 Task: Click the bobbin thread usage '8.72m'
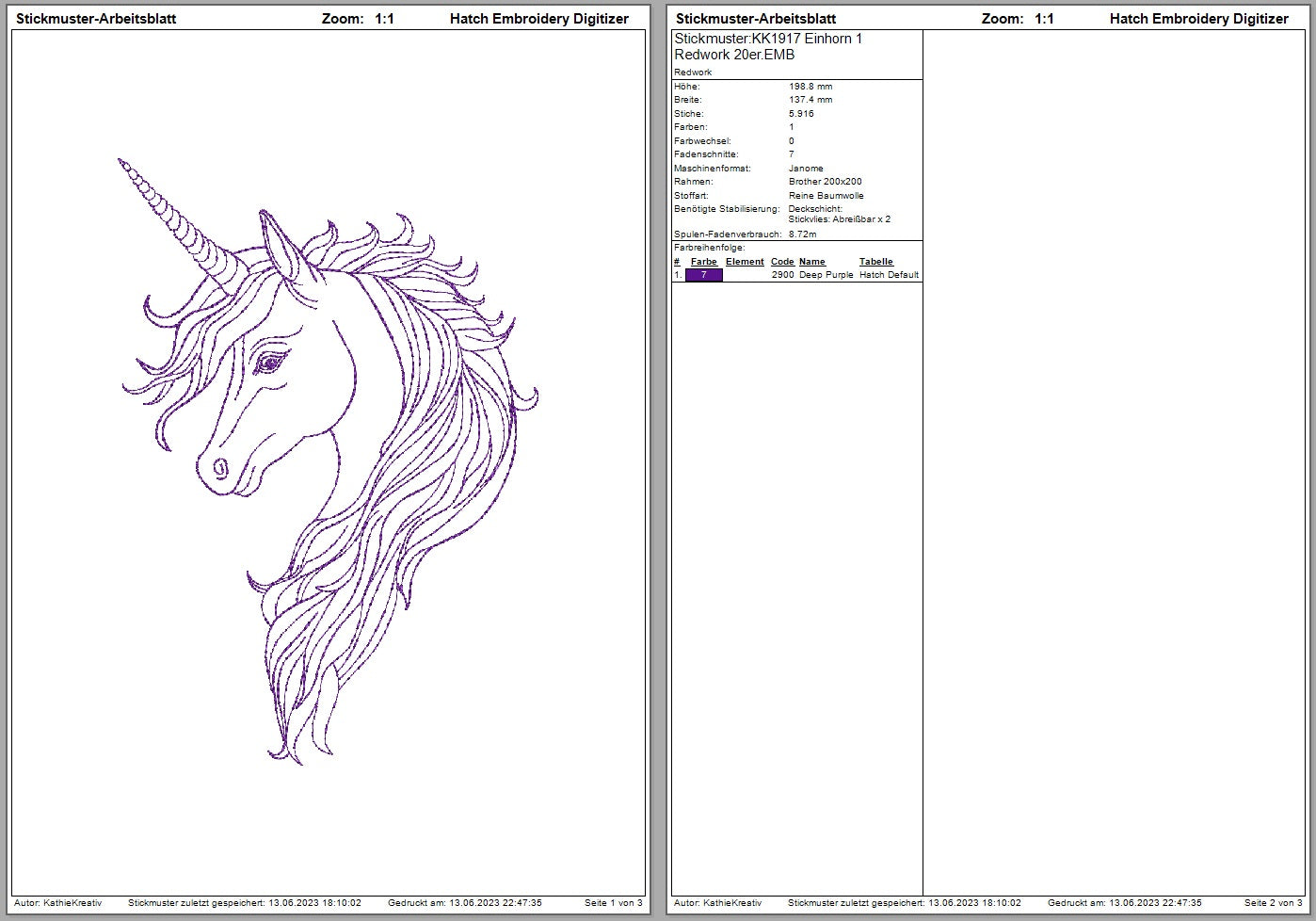802,234
